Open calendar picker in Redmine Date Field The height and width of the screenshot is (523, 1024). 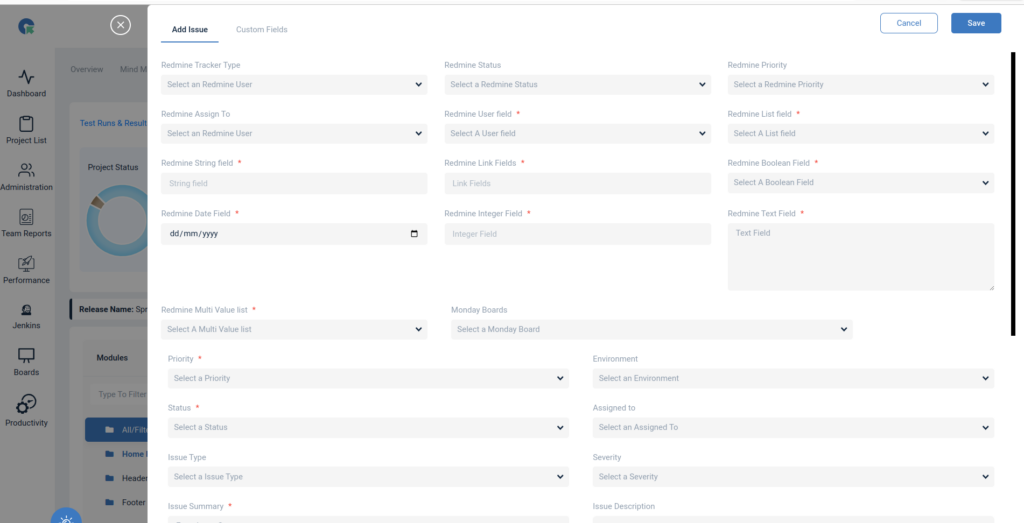(414, 234)
